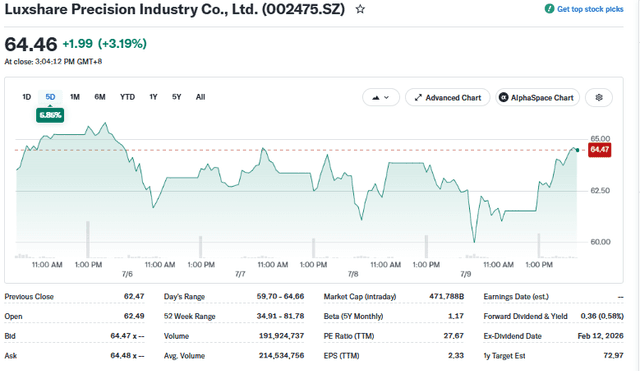Click the Open value 62.49

pos(134,316)
